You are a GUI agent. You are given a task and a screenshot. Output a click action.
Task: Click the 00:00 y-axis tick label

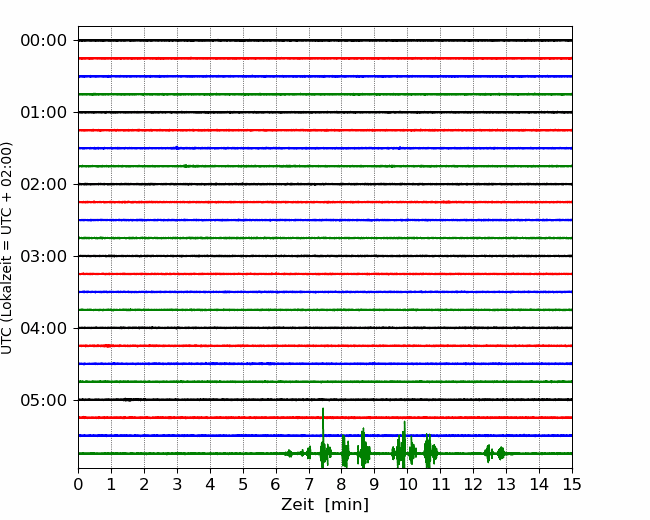[x=44, y=41]
